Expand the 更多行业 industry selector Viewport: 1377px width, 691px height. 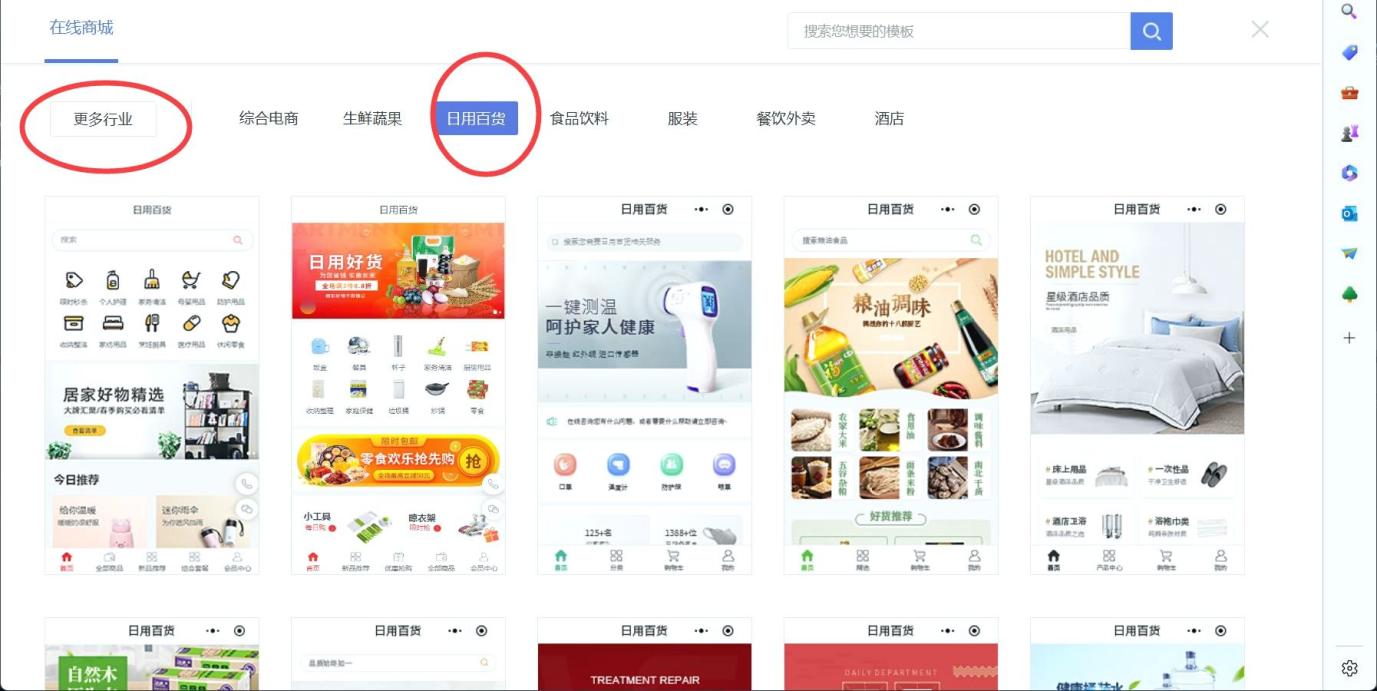(103, 119)
